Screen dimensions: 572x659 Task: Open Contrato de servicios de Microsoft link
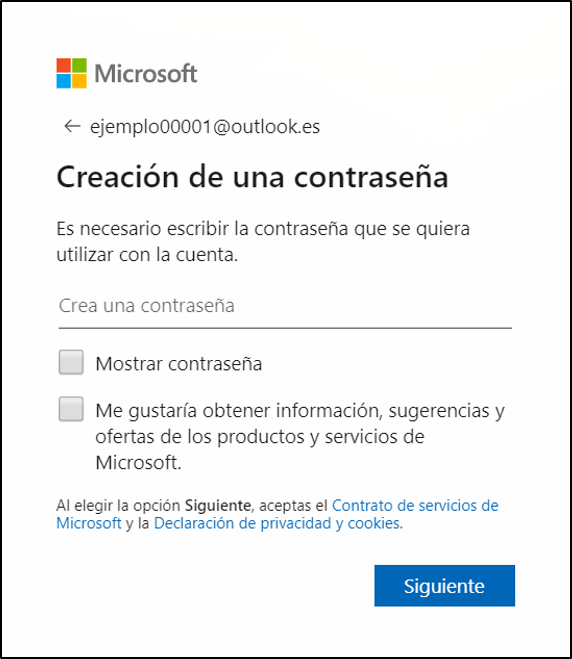pos(277,514)
